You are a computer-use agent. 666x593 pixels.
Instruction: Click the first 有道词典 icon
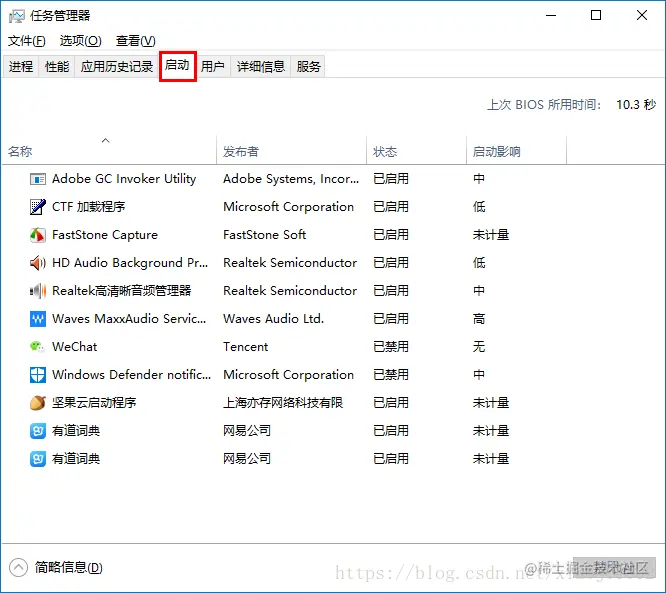click(x=38, y=431)
